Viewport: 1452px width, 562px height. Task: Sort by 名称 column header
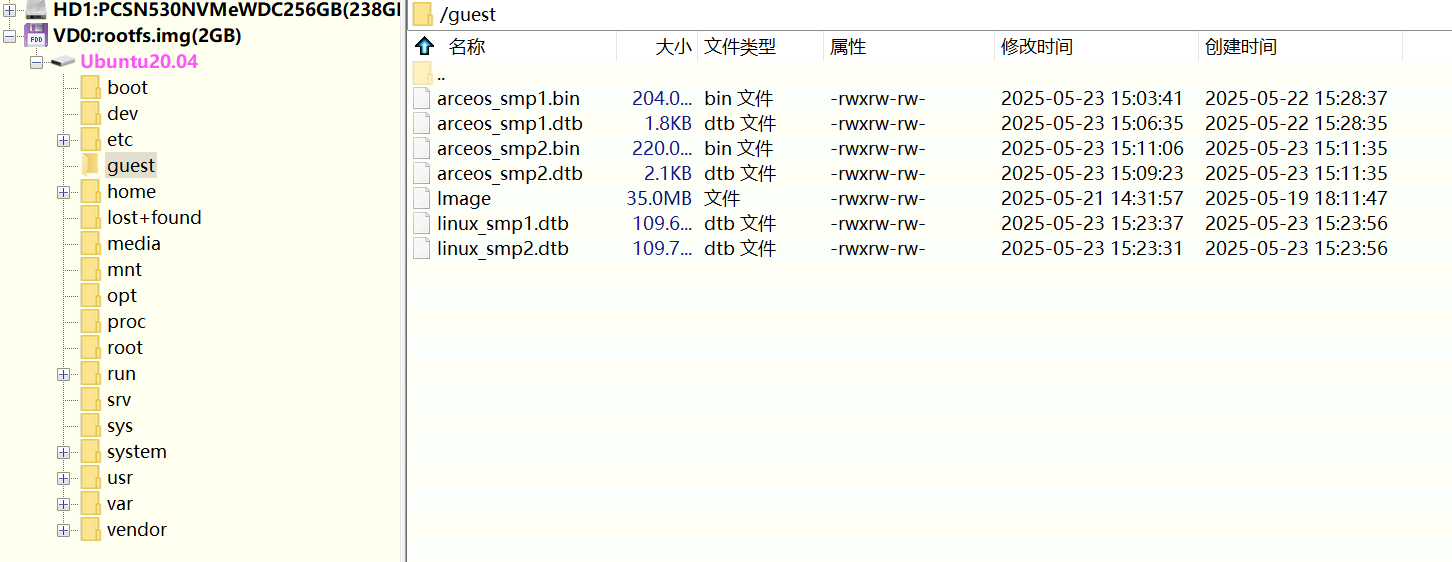(x=466, y=47)
